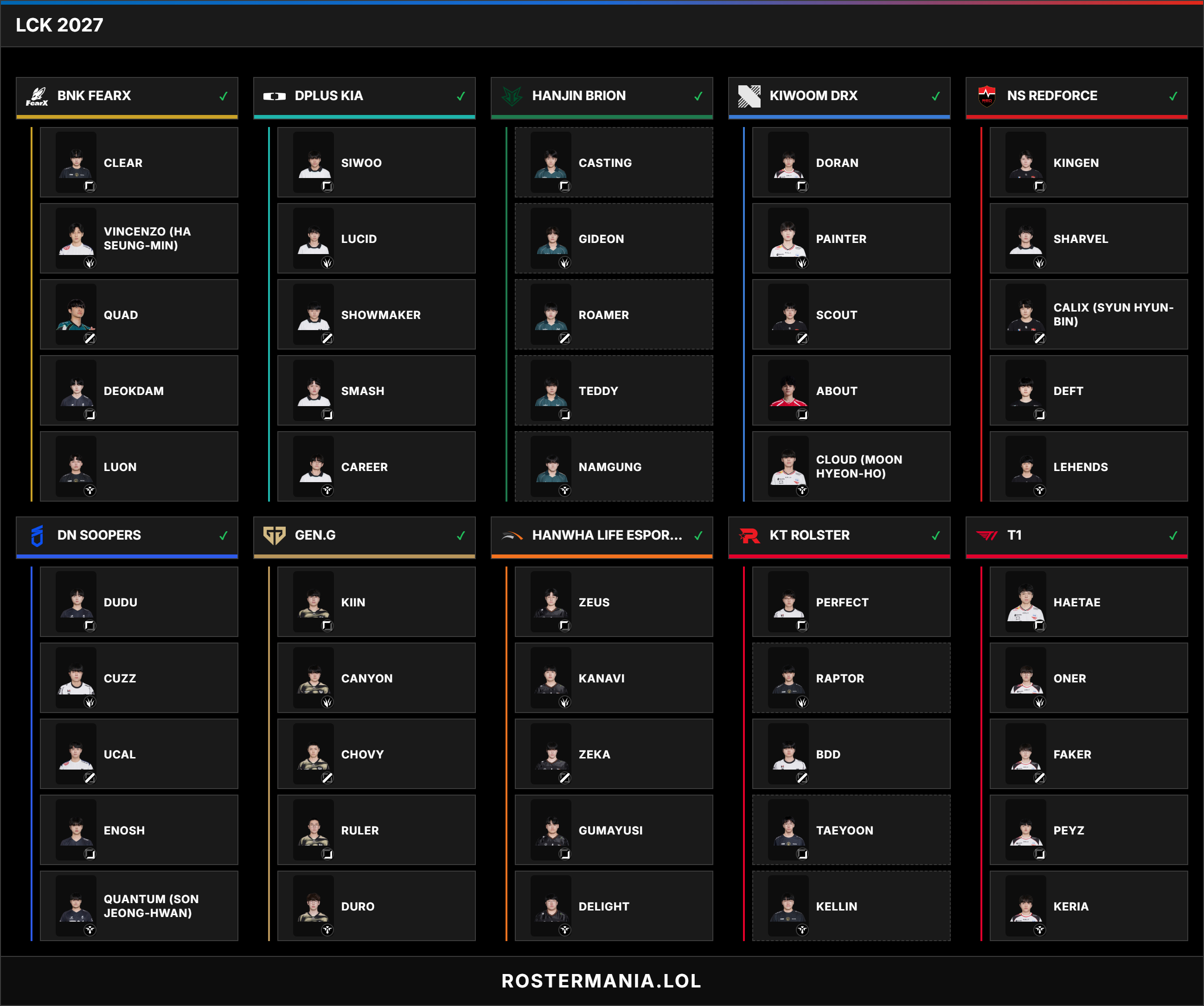Viewport: 1204px width, 1006px height.
Task: Open the ROSTERMANIA.LOL footer link
Action: (602, 981)
